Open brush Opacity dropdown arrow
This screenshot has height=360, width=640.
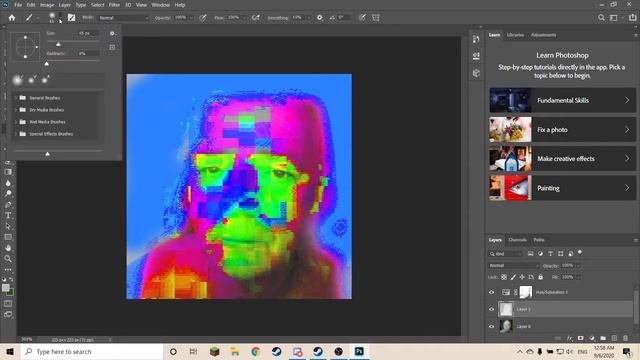(191, 18)
